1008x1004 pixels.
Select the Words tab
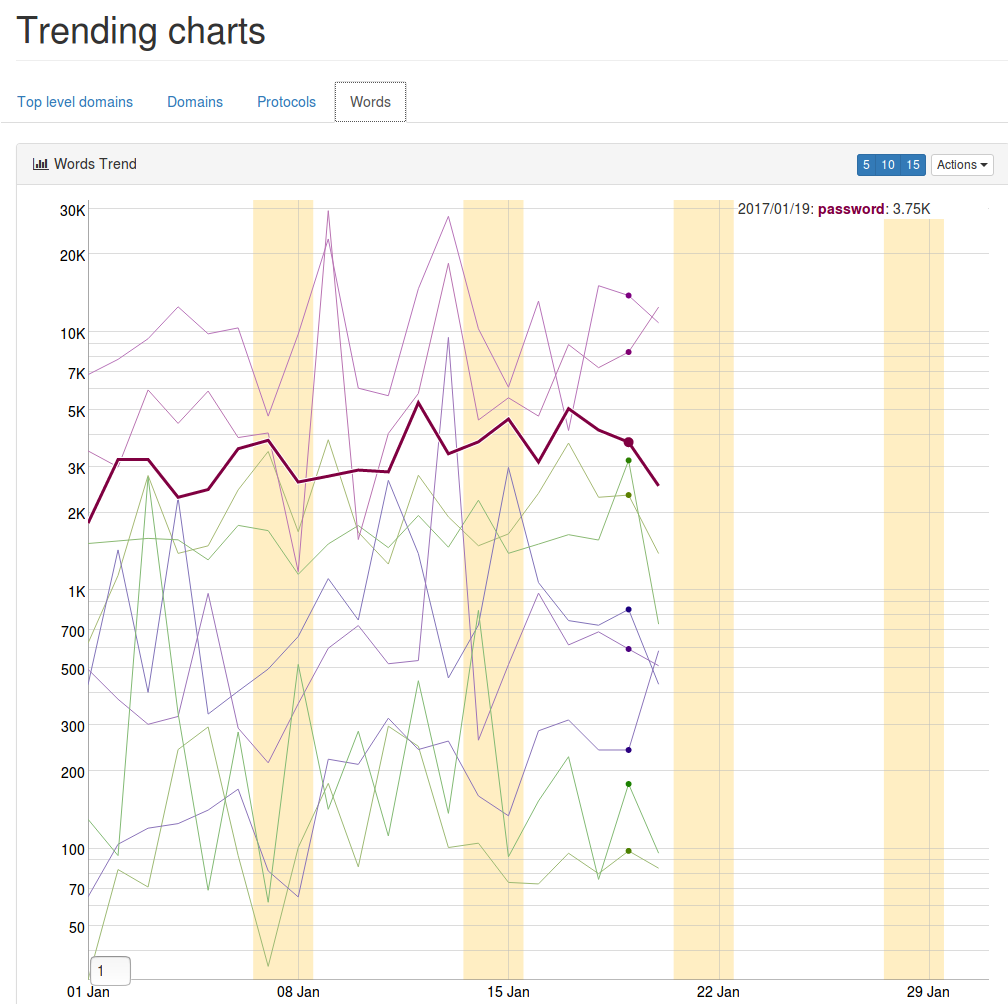[x=370, y=102]
